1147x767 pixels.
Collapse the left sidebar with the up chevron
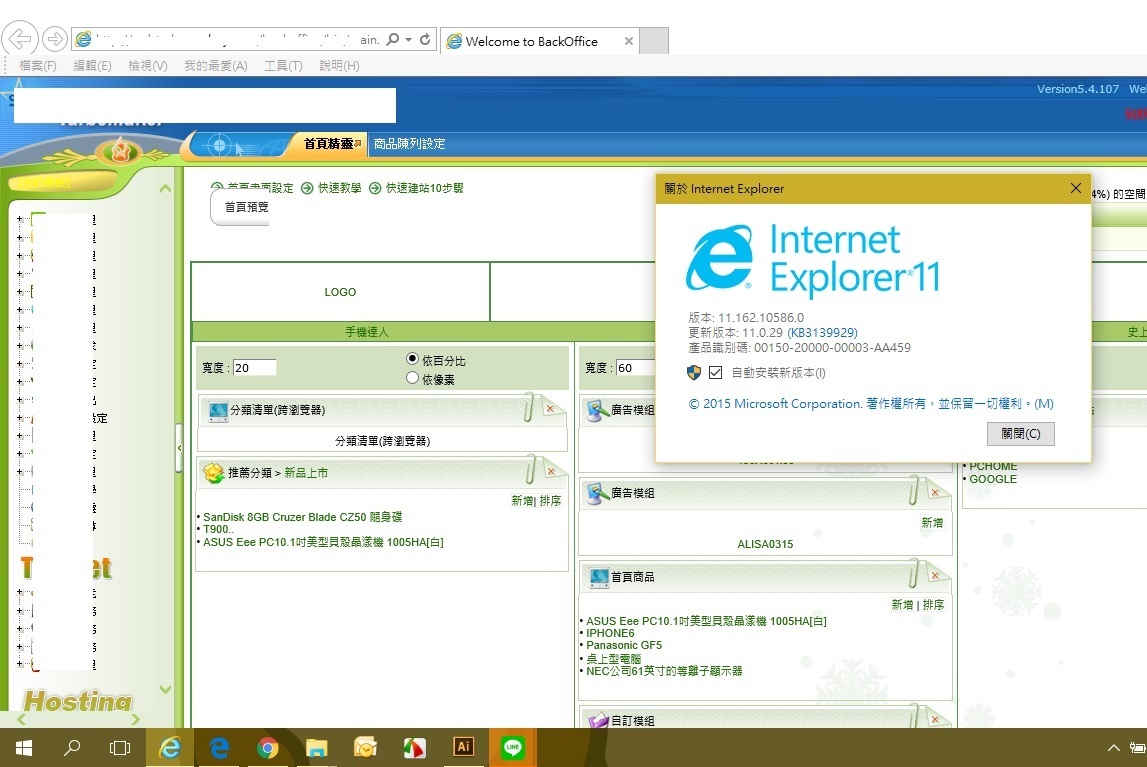[165, 188]
